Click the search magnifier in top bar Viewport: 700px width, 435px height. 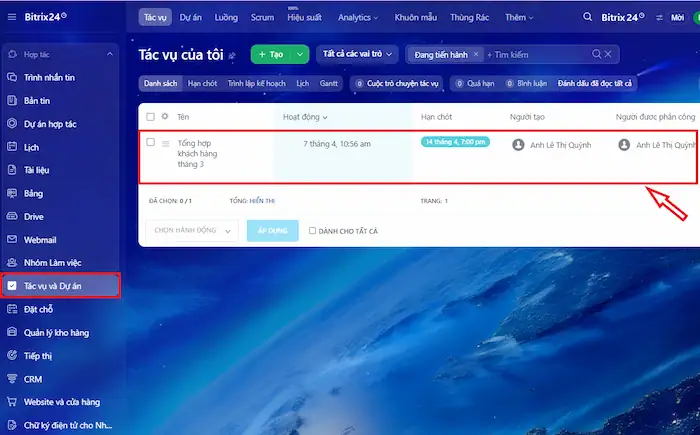pyautogui.click(x=588, y=17)
